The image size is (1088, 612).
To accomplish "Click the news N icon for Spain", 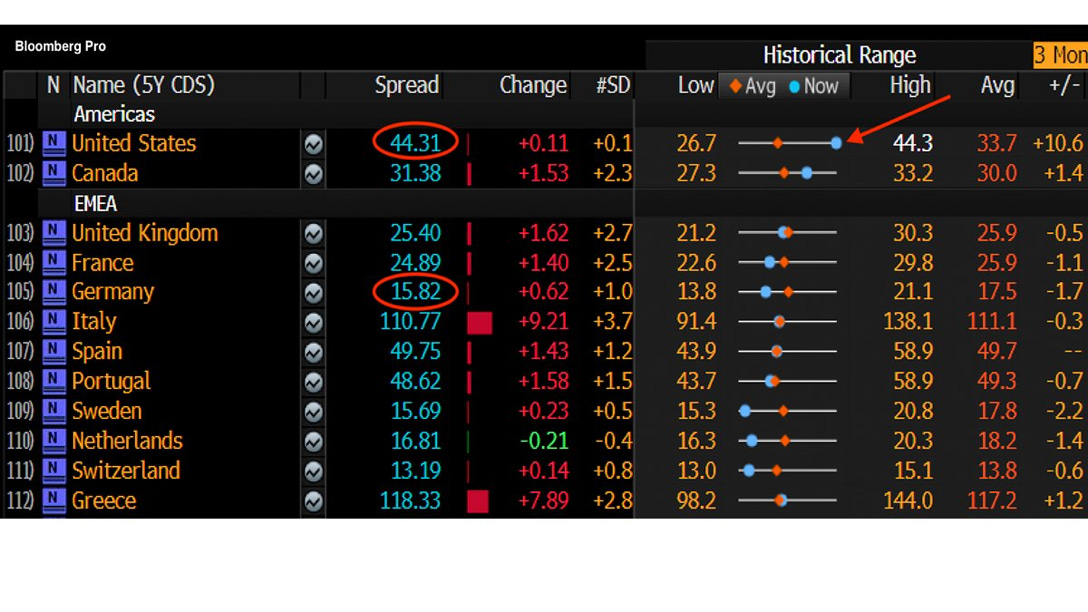I will coord(53,352).
